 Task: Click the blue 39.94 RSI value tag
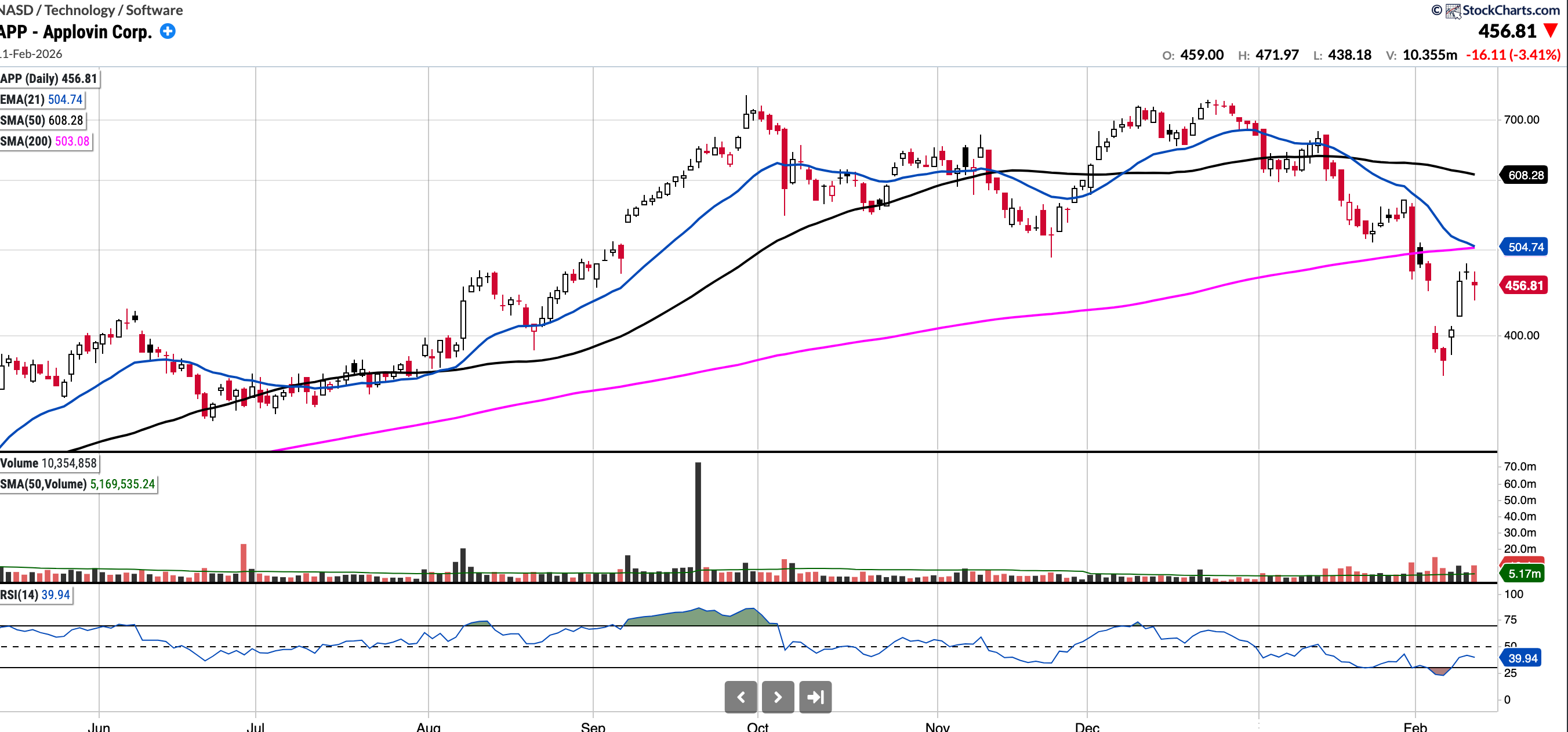(x=1522, y=658)
